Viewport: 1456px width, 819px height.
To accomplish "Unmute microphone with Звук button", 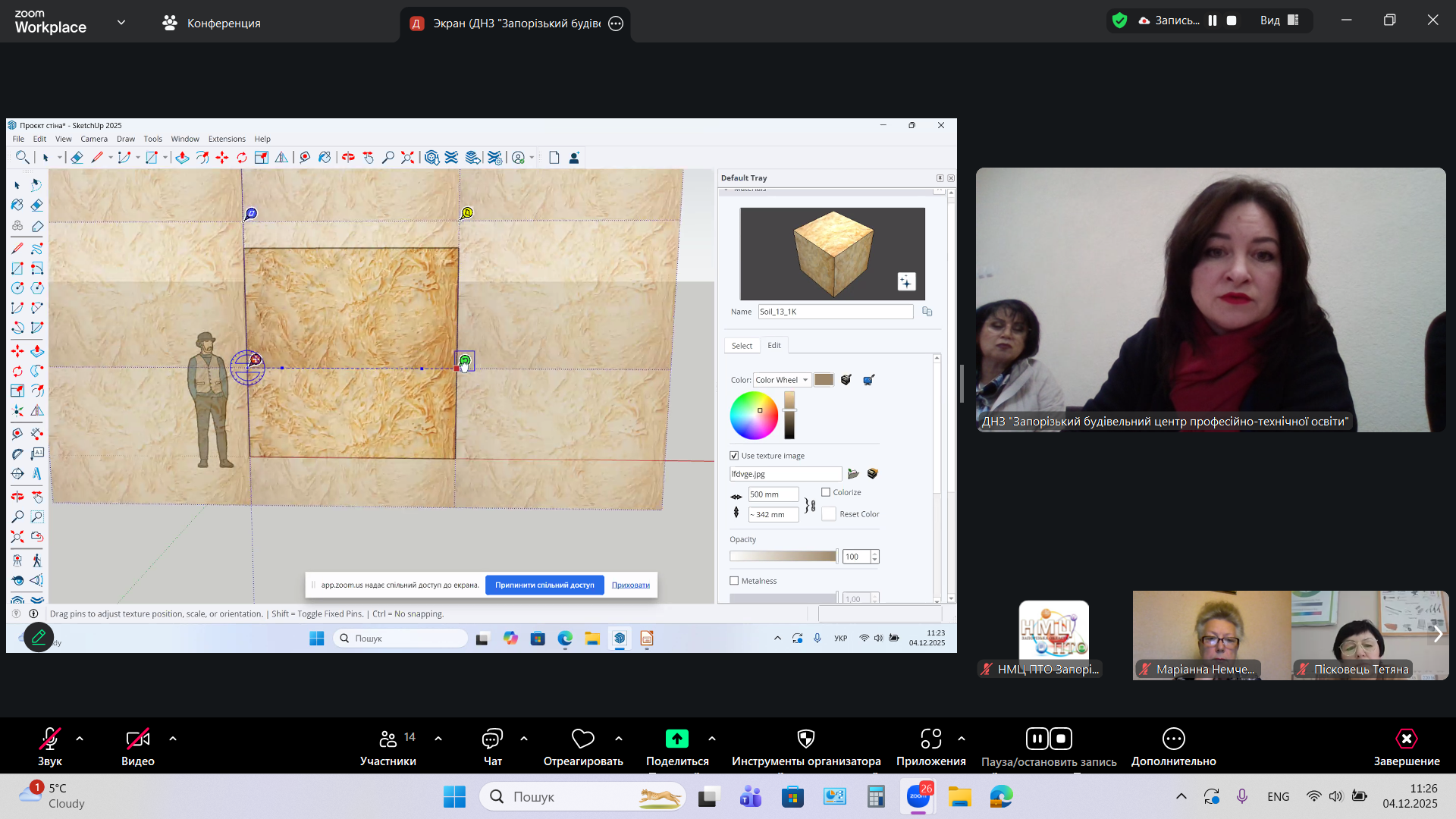I will point(50,746).
